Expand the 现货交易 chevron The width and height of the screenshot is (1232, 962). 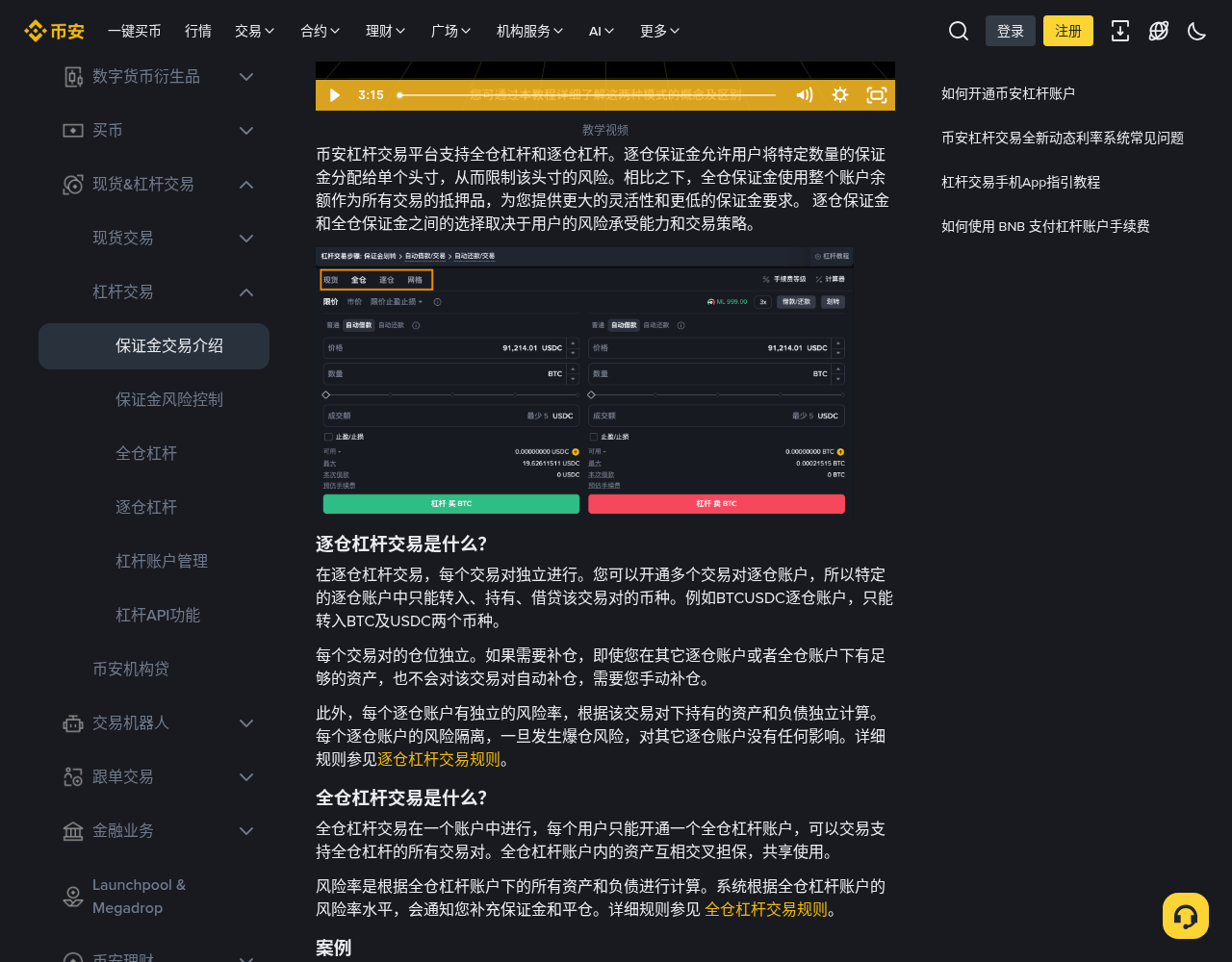[246, 239]
